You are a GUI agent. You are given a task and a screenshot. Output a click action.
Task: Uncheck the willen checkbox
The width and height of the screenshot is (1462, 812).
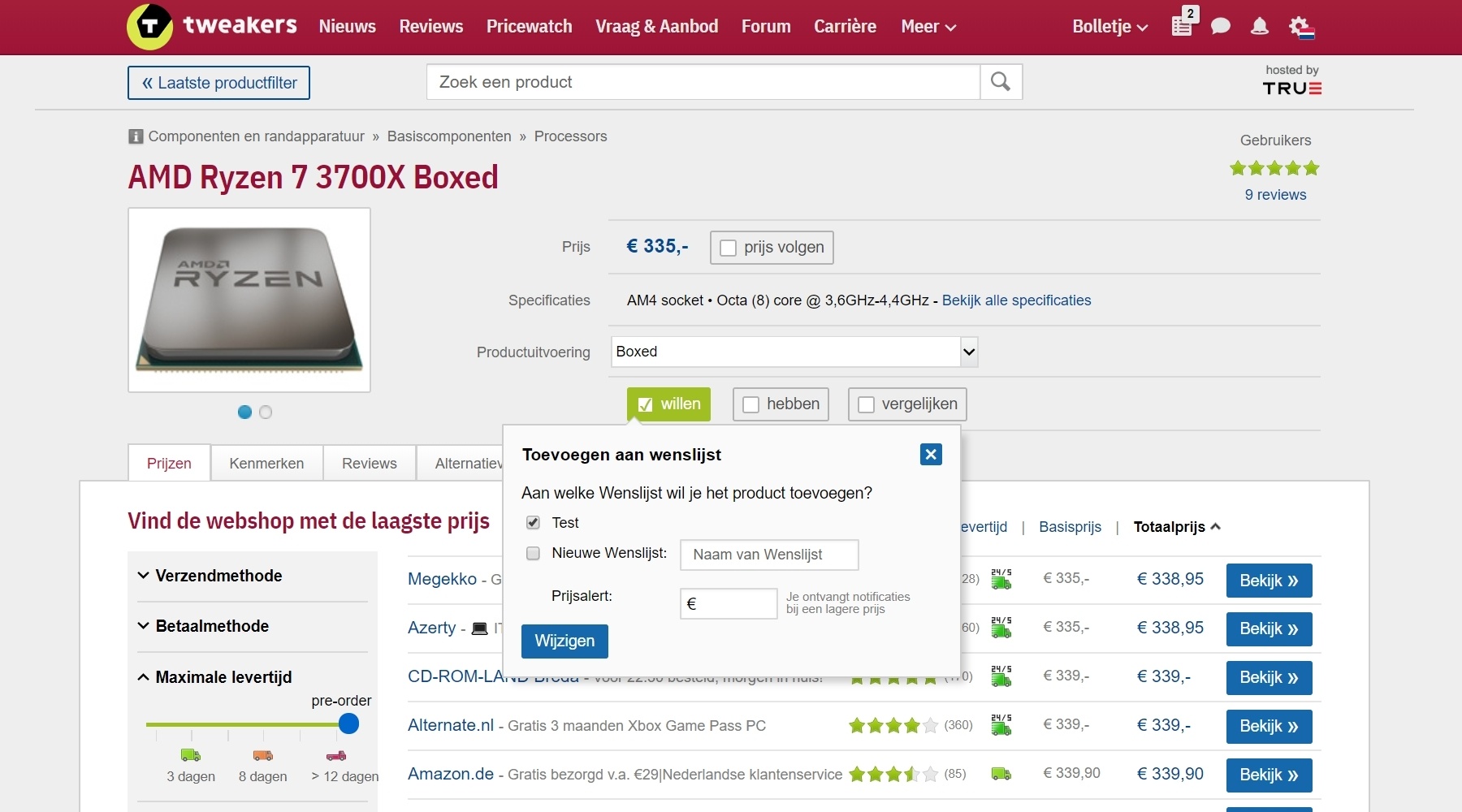click(x=646, y=404)
